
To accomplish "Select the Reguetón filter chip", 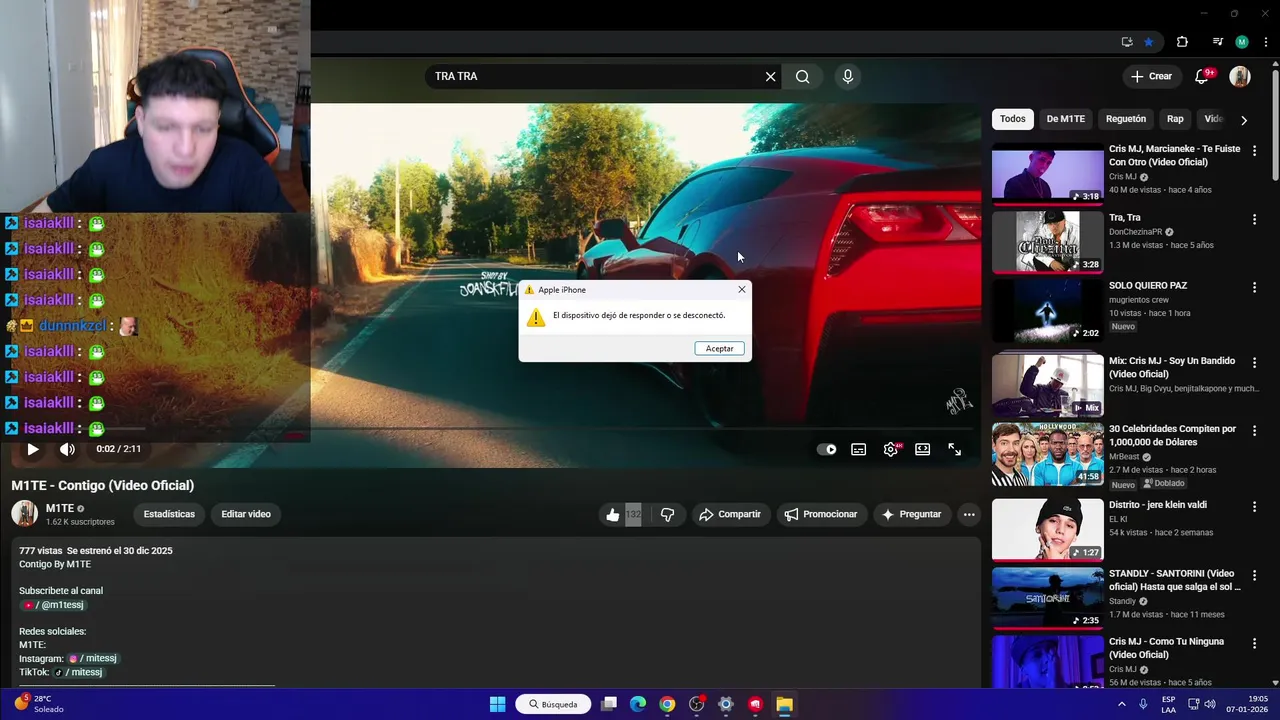I will pos(1126,119).
